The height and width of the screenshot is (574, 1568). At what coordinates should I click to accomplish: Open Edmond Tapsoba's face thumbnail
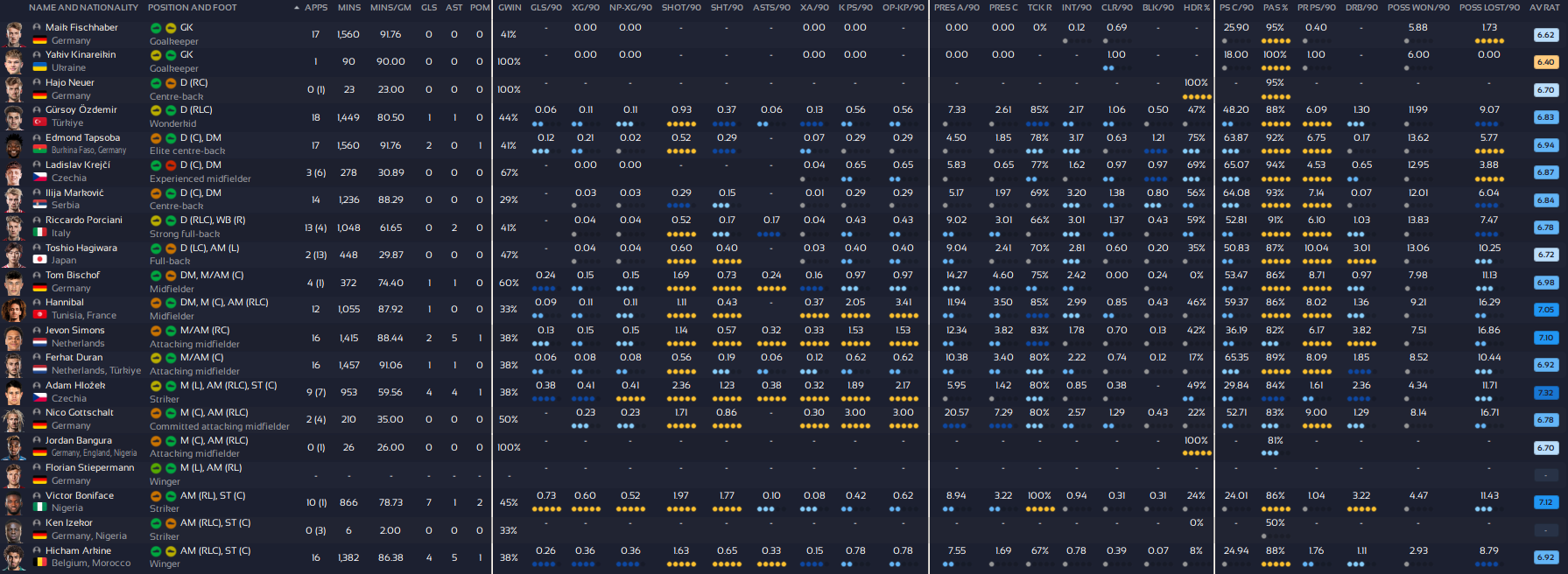14,144
